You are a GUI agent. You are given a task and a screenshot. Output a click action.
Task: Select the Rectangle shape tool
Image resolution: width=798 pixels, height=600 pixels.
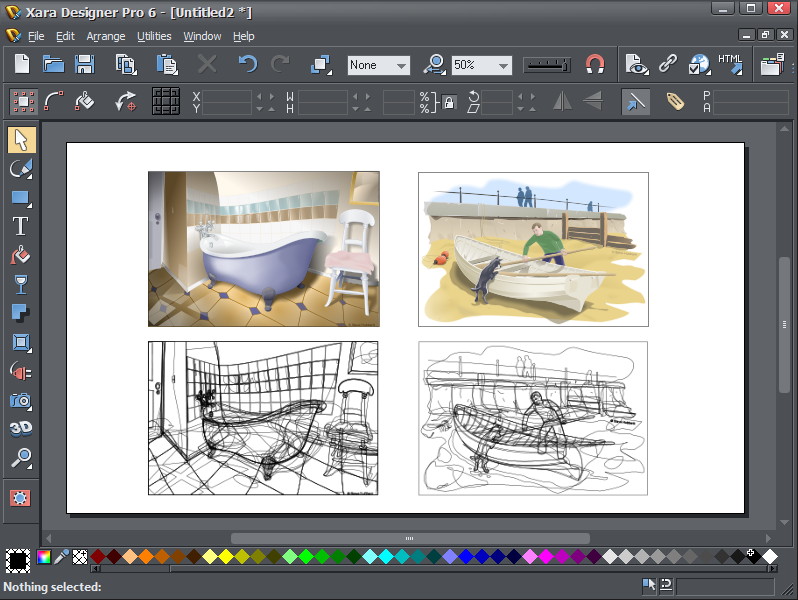click(21, 197)
